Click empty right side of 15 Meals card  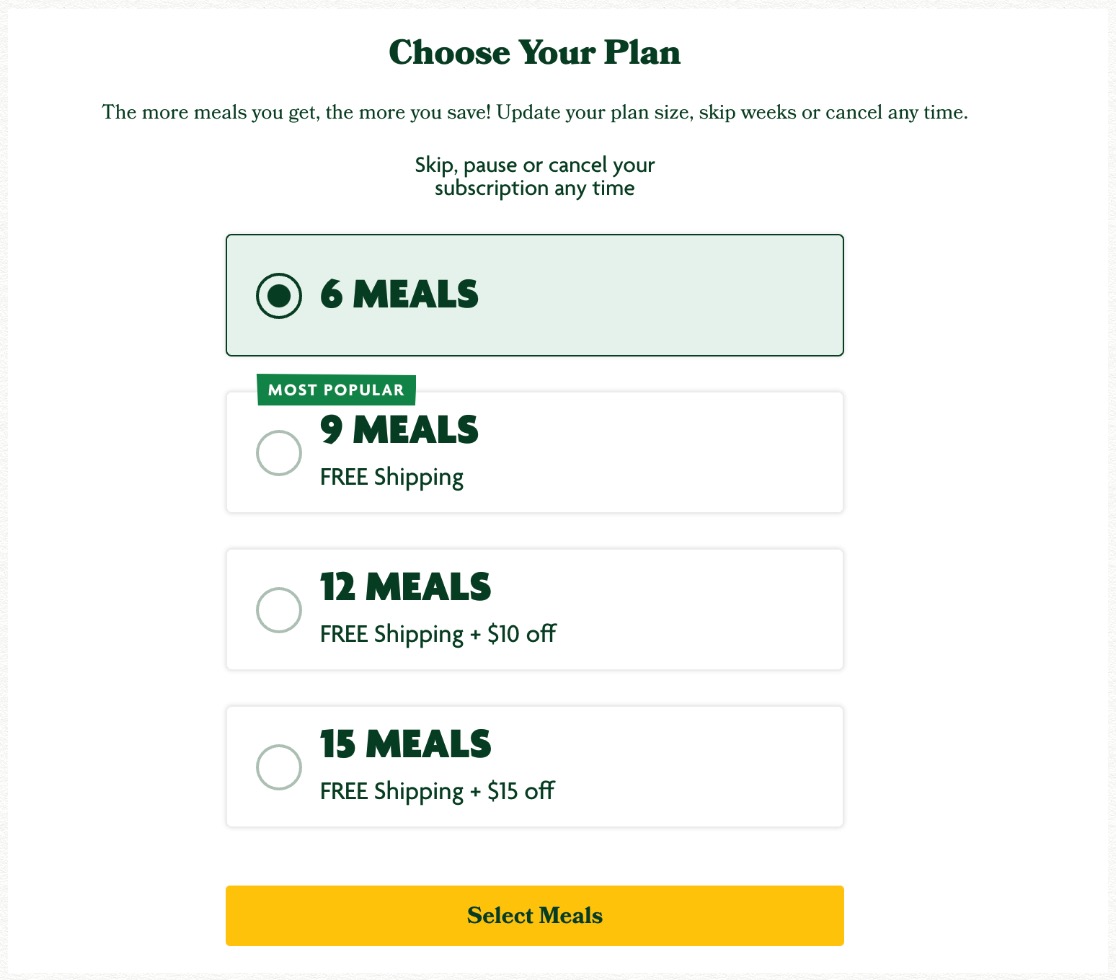click(x=720, y=767)
